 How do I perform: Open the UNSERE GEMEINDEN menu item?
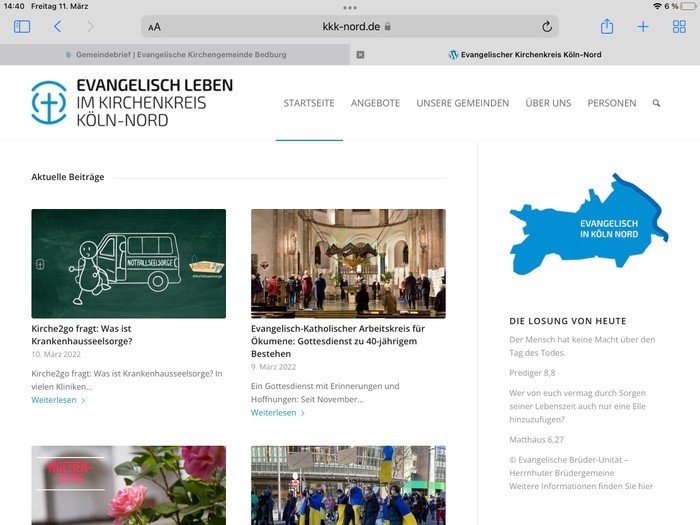click(462, 103)
